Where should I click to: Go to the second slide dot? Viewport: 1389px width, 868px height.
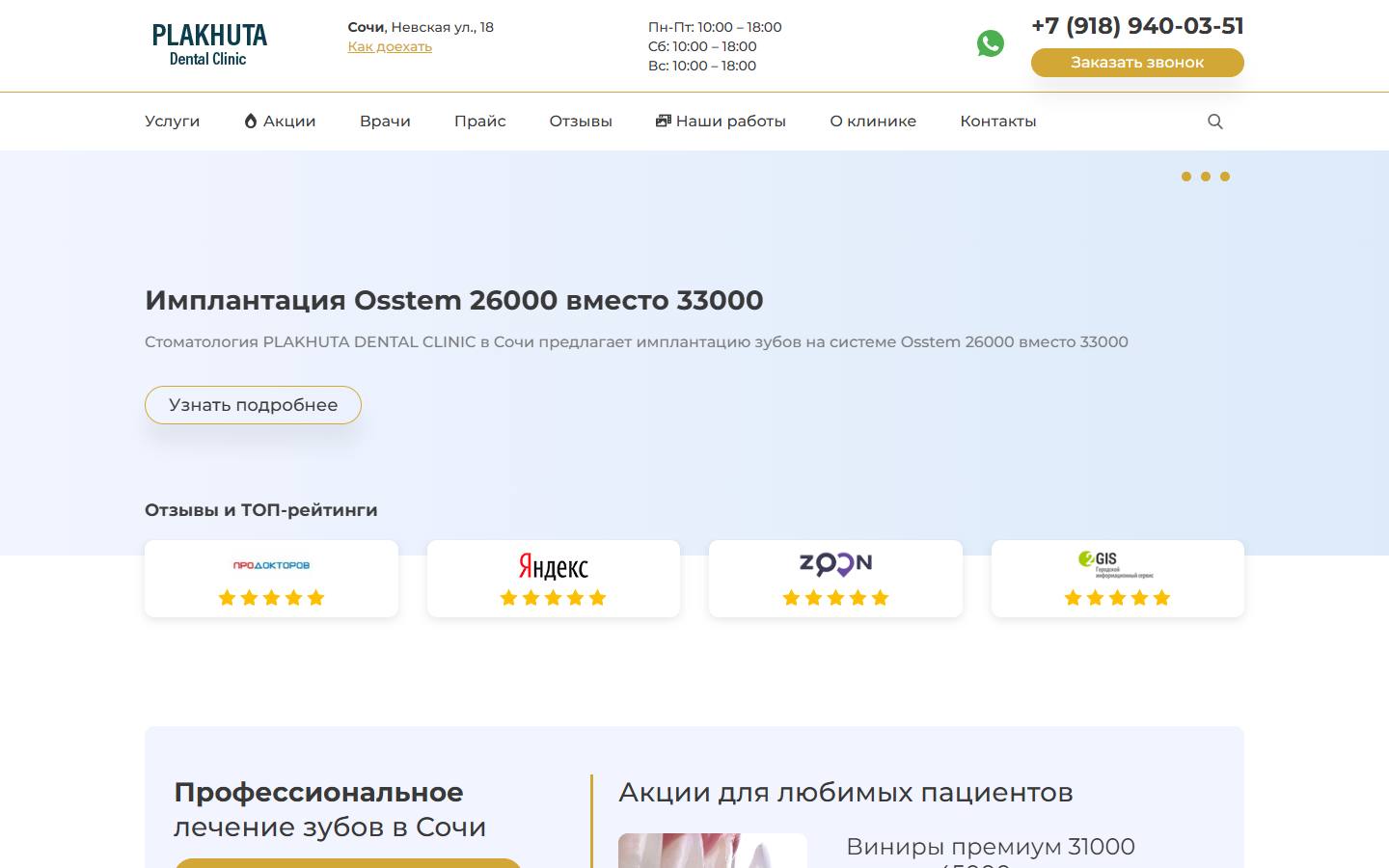click(1206, 176)
